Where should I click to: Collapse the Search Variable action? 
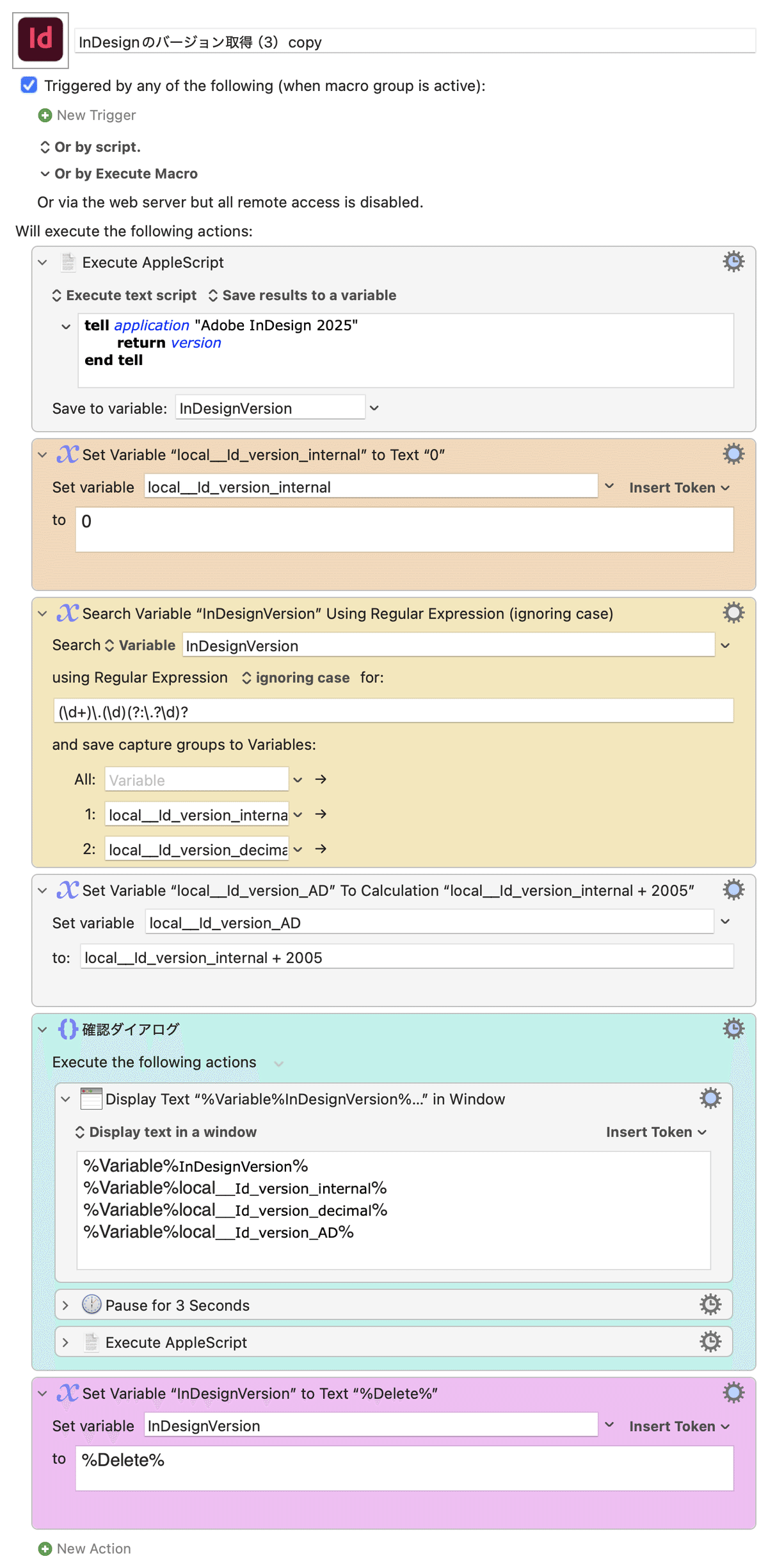click(42, 613)
